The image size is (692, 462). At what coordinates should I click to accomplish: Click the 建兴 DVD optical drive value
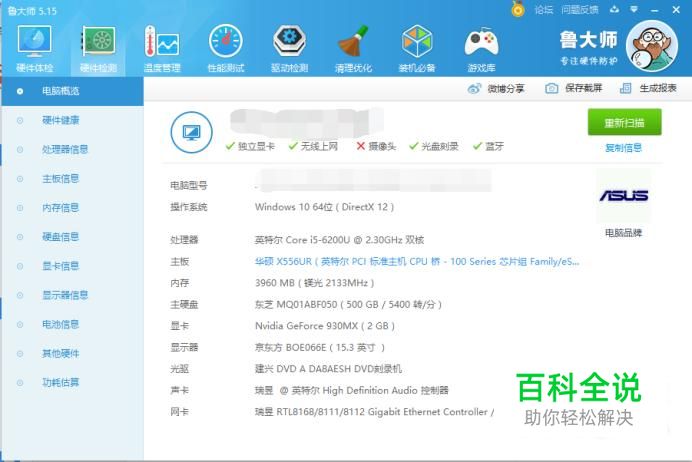pyautogui.click(x=328, y=369)
